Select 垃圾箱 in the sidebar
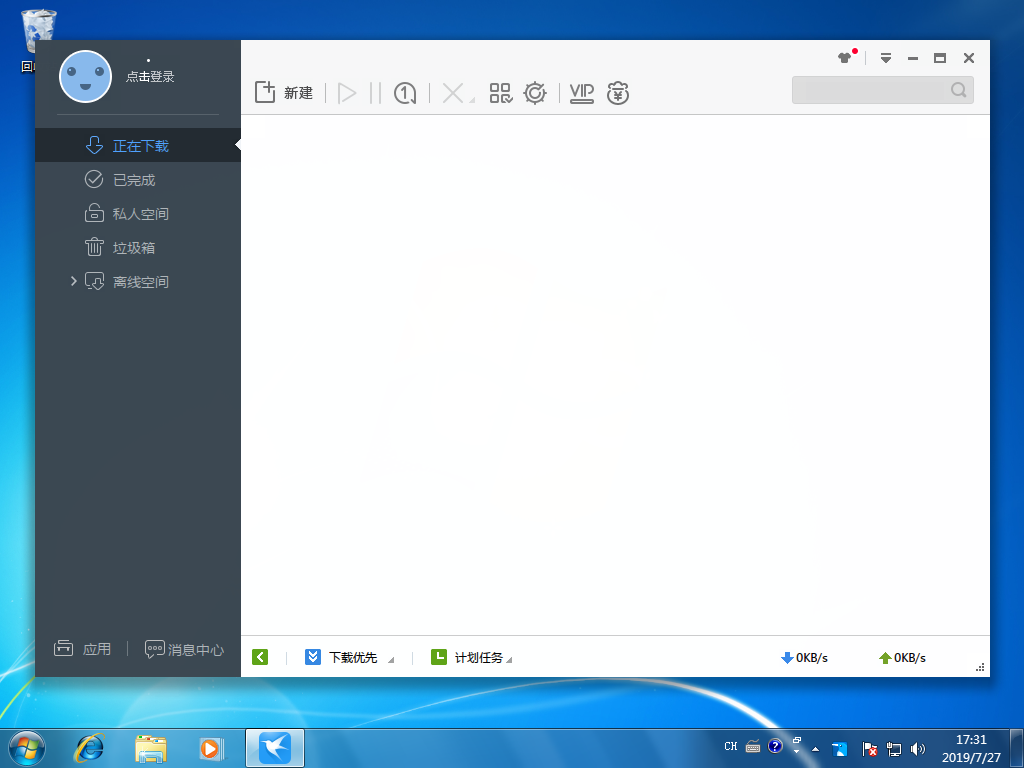Image resolution: width=1024 pixels, height=768 pixels. pyautogui.click(x=133, y=248)
